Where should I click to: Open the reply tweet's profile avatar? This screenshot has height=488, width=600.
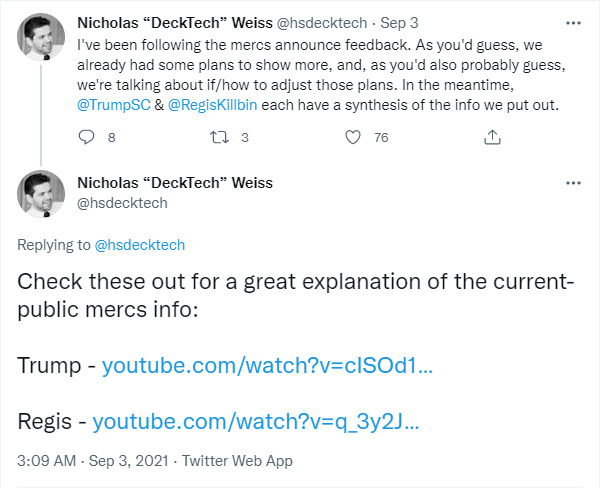[x=41, y=193]
